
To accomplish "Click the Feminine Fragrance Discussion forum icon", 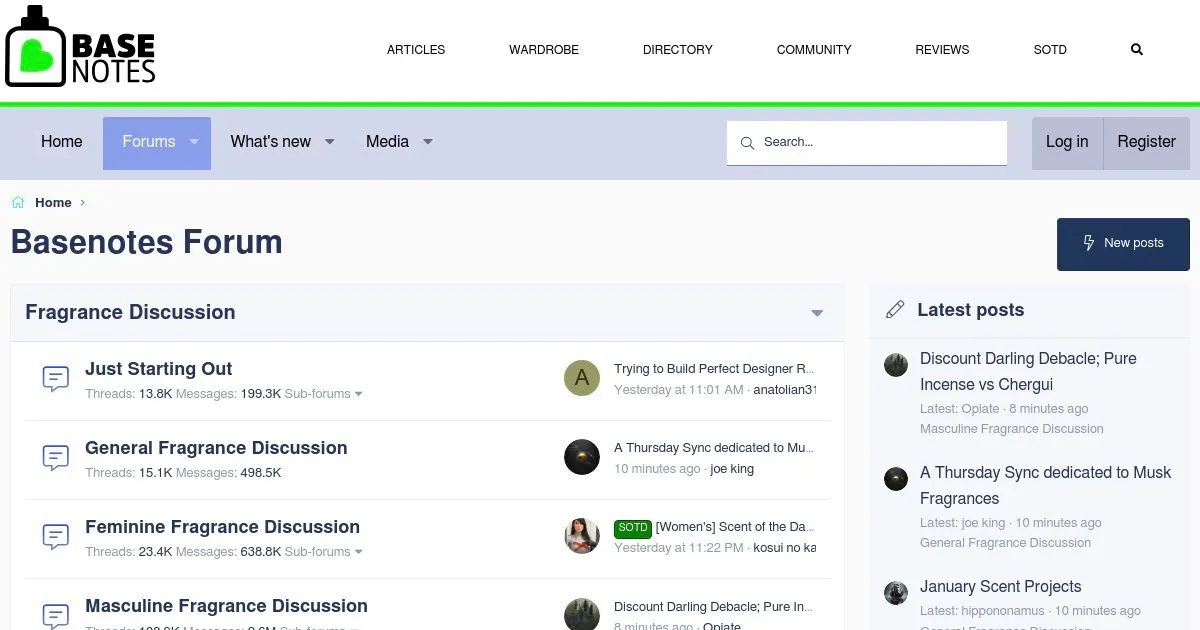I will [x=56, y=537].
